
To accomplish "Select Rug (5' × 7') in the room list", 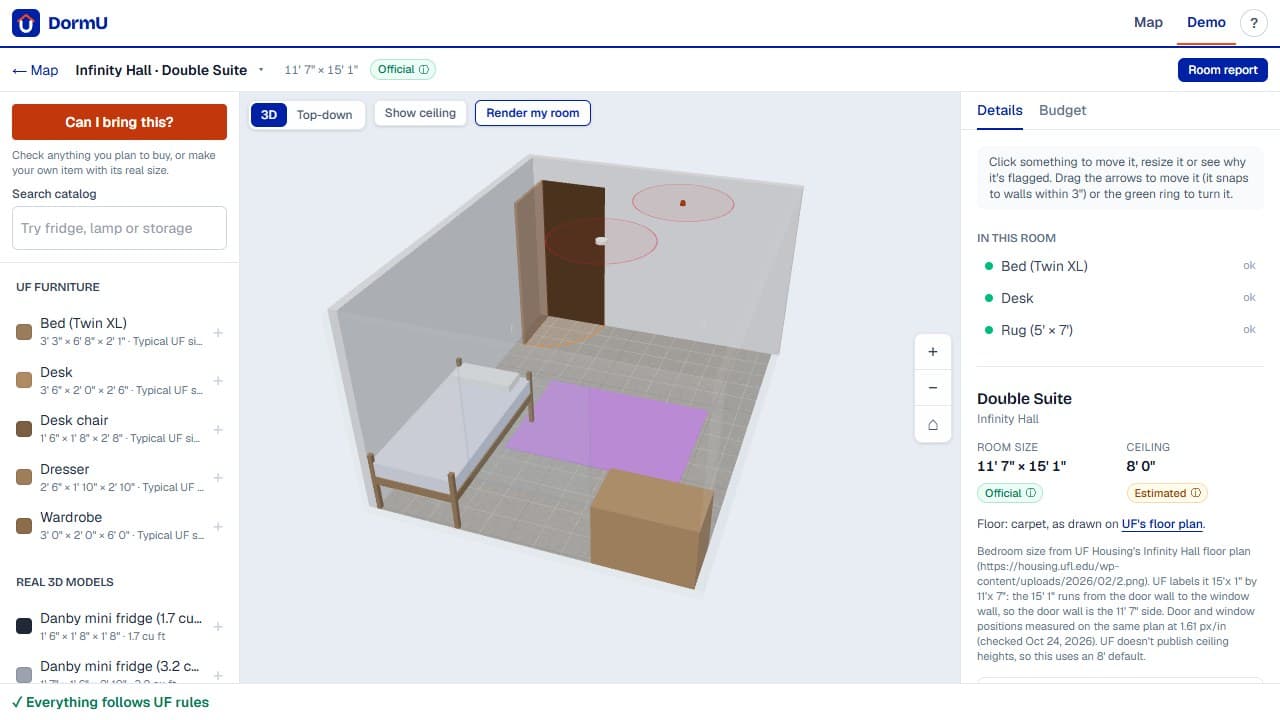I will click(1120, 330).
